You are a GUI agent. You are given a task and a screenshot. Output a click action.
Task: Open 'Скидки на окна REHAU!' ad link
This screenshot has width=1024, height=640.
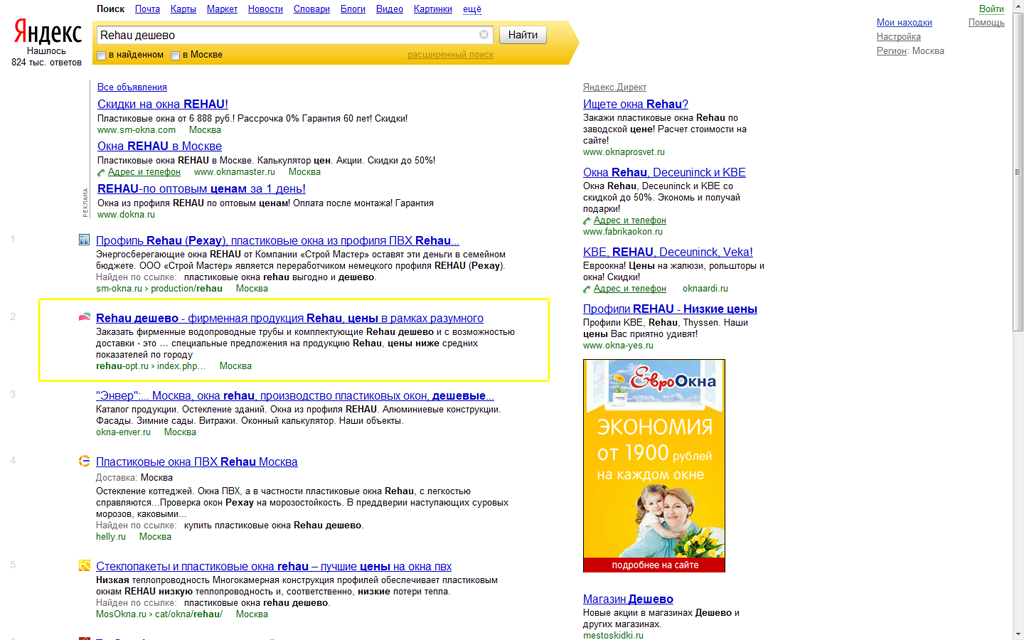pos(163,104)
